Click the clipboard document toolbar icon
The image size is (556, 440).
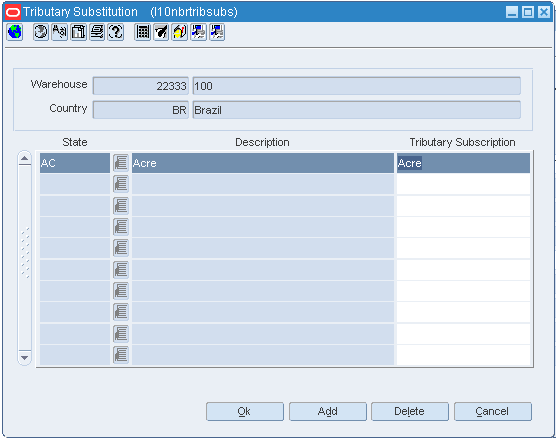[x=78, y=32]
